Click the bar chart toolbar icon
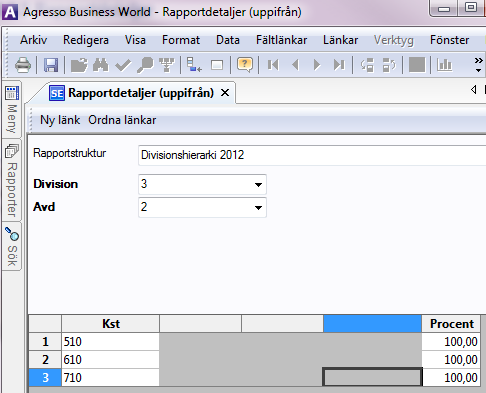The image size is (486, 393). [x=445, y=65]
